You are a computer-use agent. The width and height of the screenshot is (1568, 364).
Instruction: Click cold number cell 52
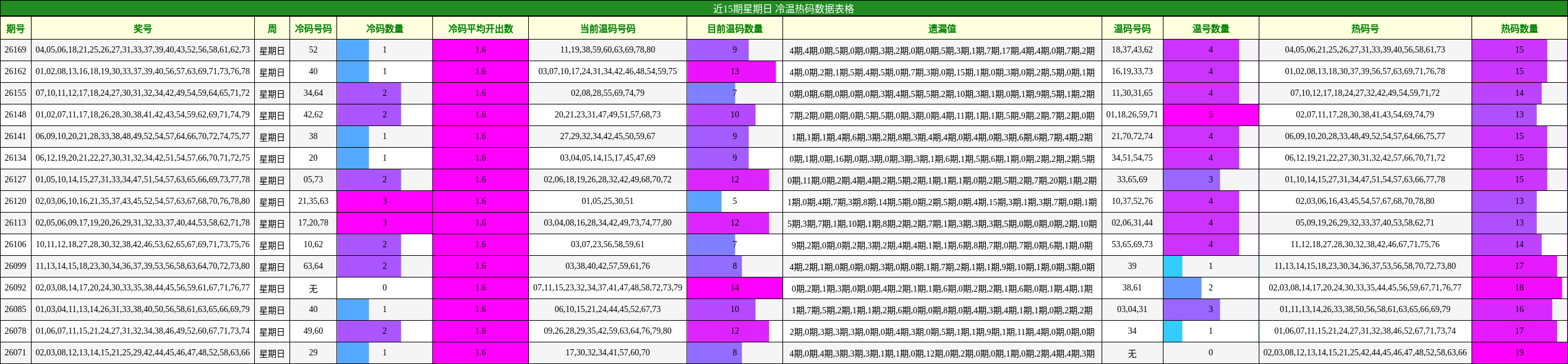313,50
